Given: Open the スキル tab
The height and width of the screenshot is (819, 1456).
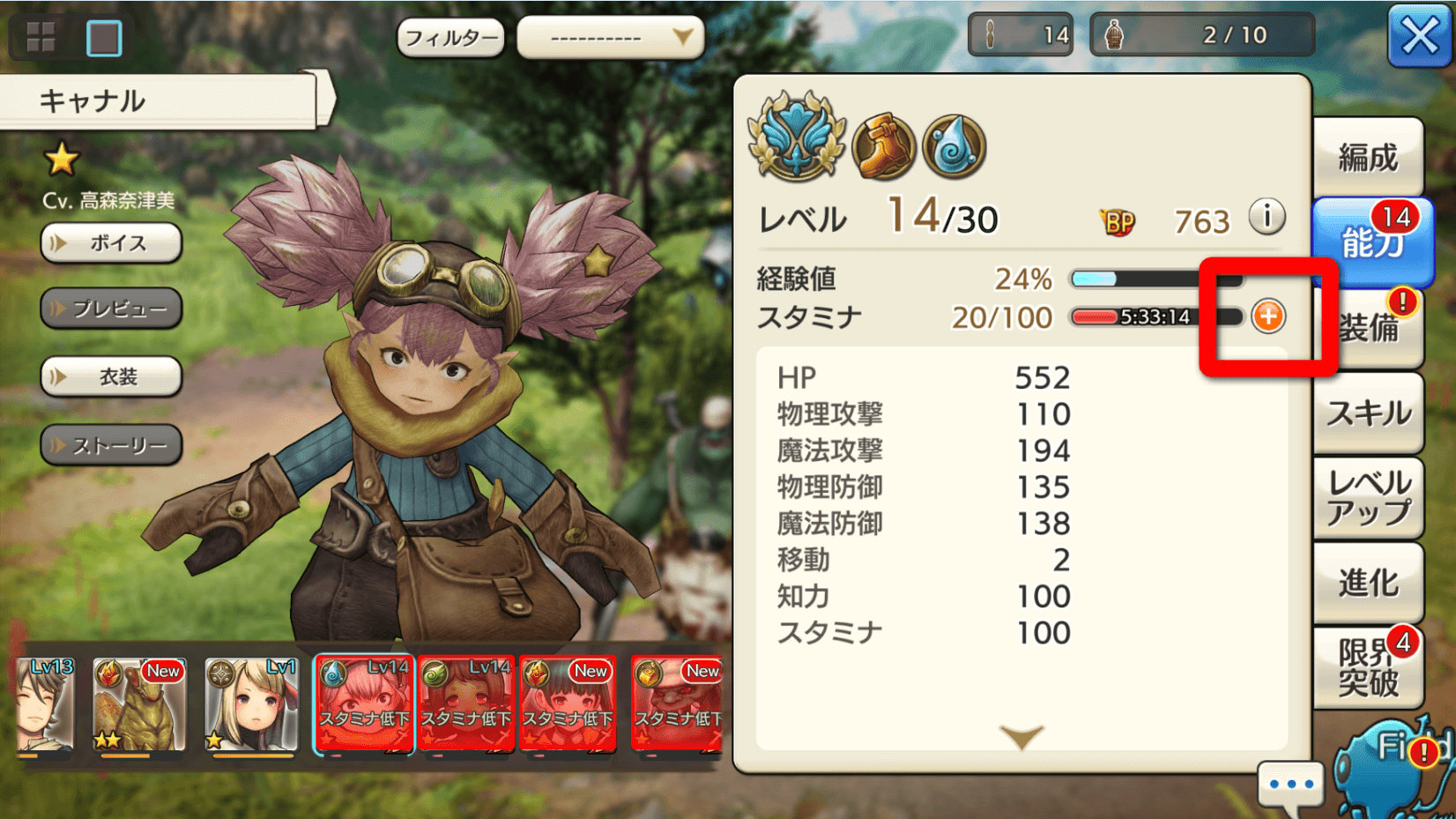Looking at the screenshot, I should [1368, 413].
